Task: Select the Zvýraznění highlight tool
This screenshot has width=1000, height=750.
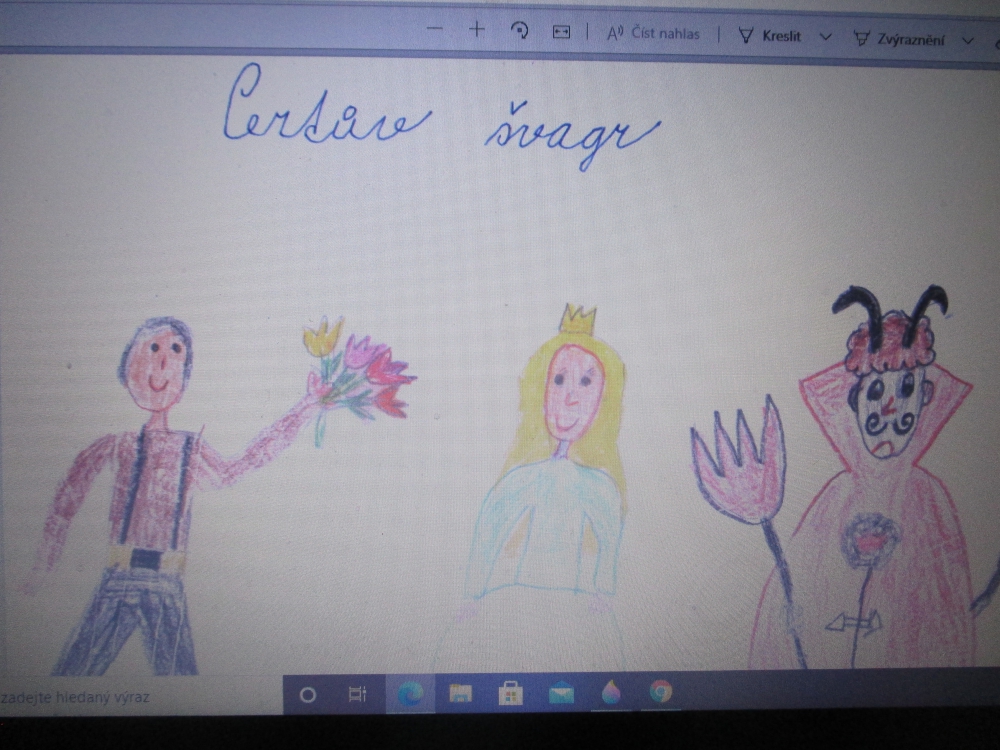Action: coord(899,40)
